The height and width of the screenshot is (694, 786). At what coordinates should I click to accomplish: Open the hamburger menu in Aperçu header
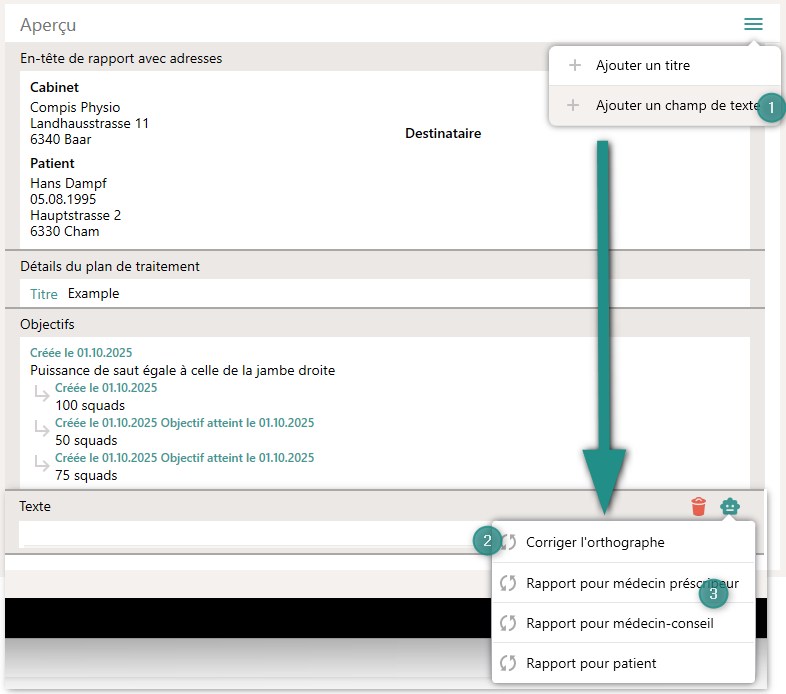(753, 25)
